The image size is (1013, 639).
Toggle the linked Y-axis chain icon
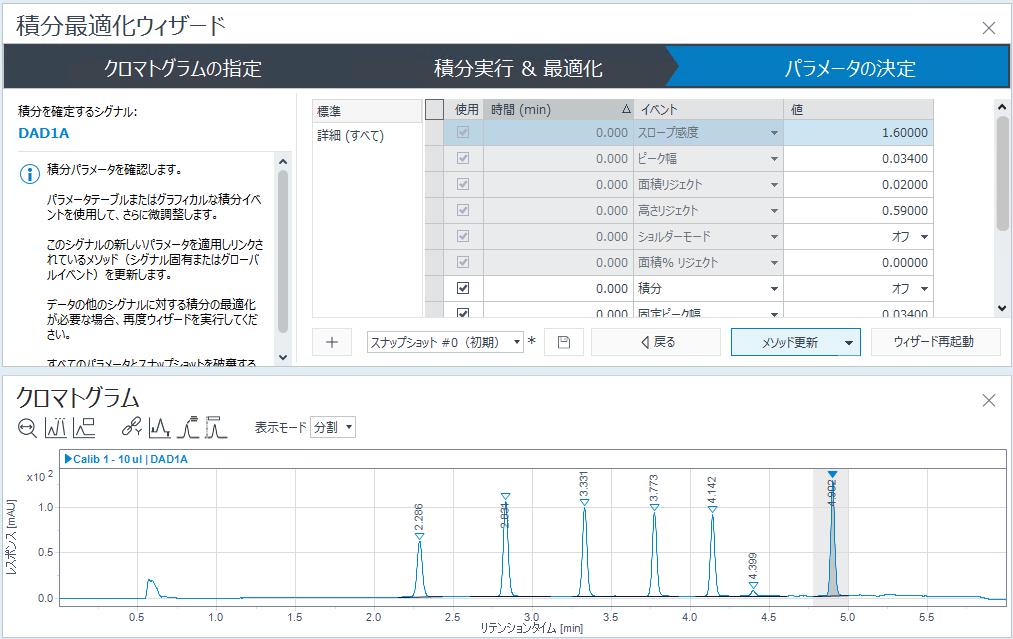(x=131, y=427)
